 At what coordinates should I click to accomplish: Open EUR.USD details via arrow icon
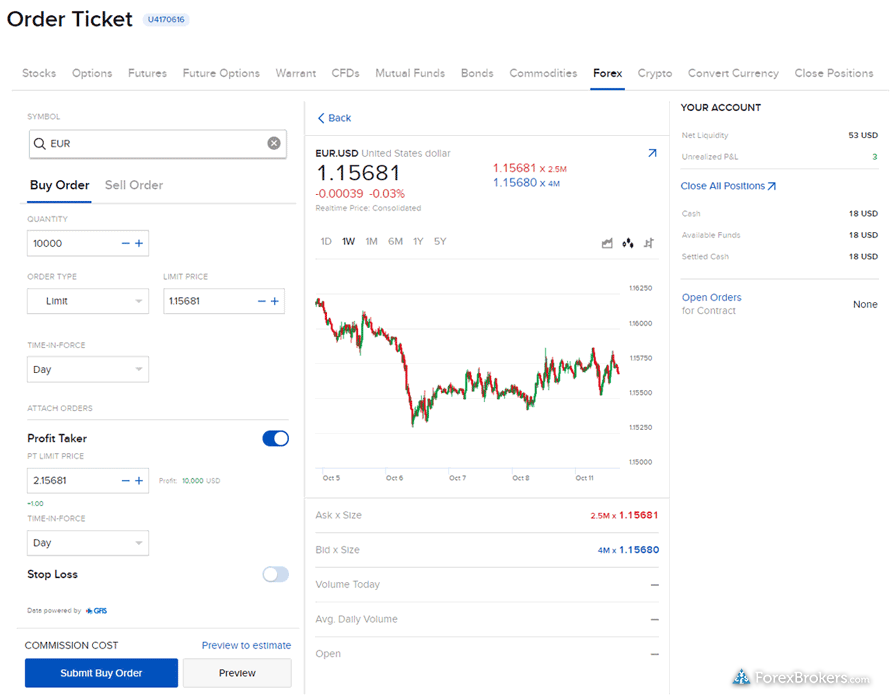click(652, 154)
